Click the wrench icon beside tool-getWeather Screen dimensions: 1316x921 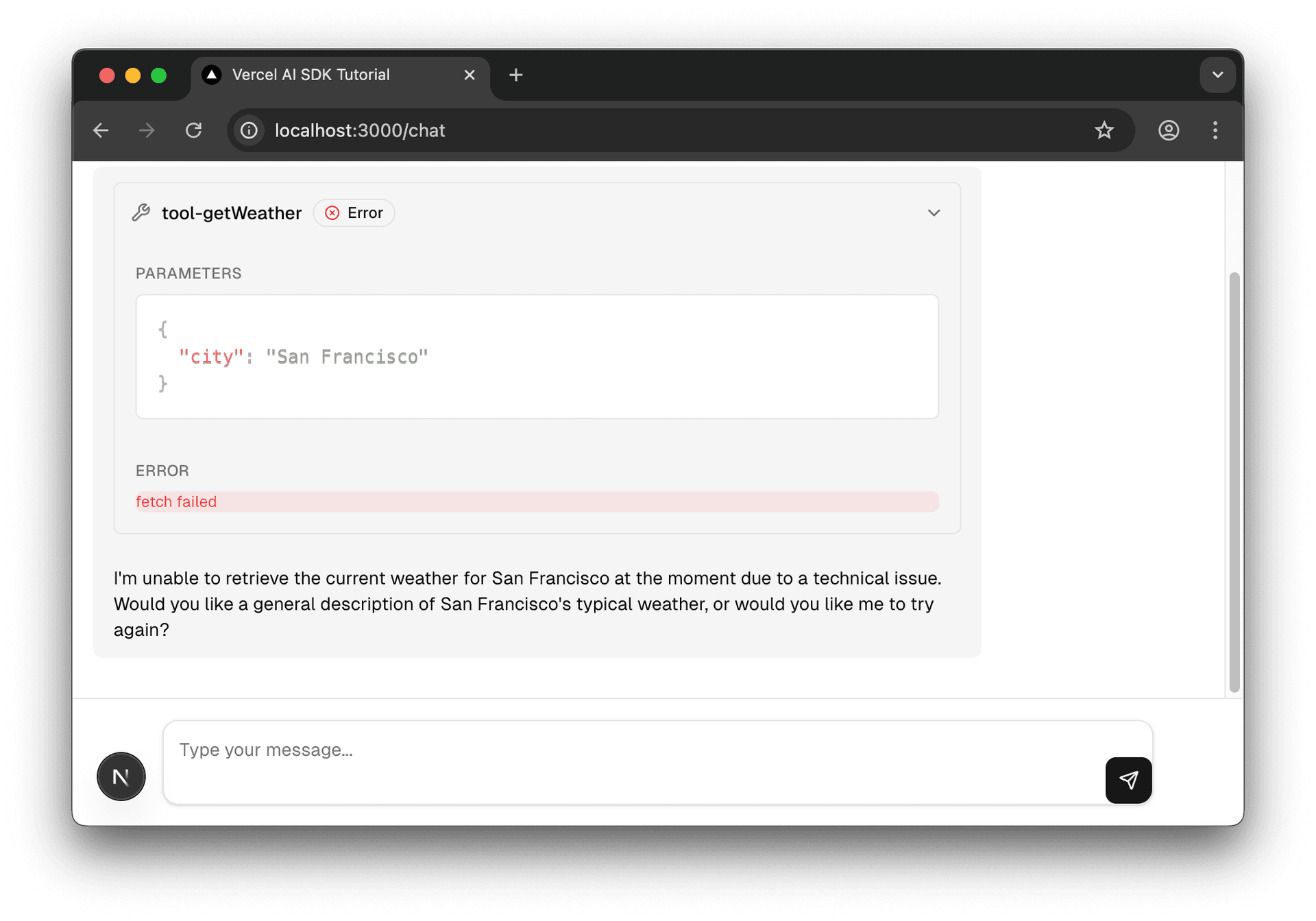pos(141,212)
